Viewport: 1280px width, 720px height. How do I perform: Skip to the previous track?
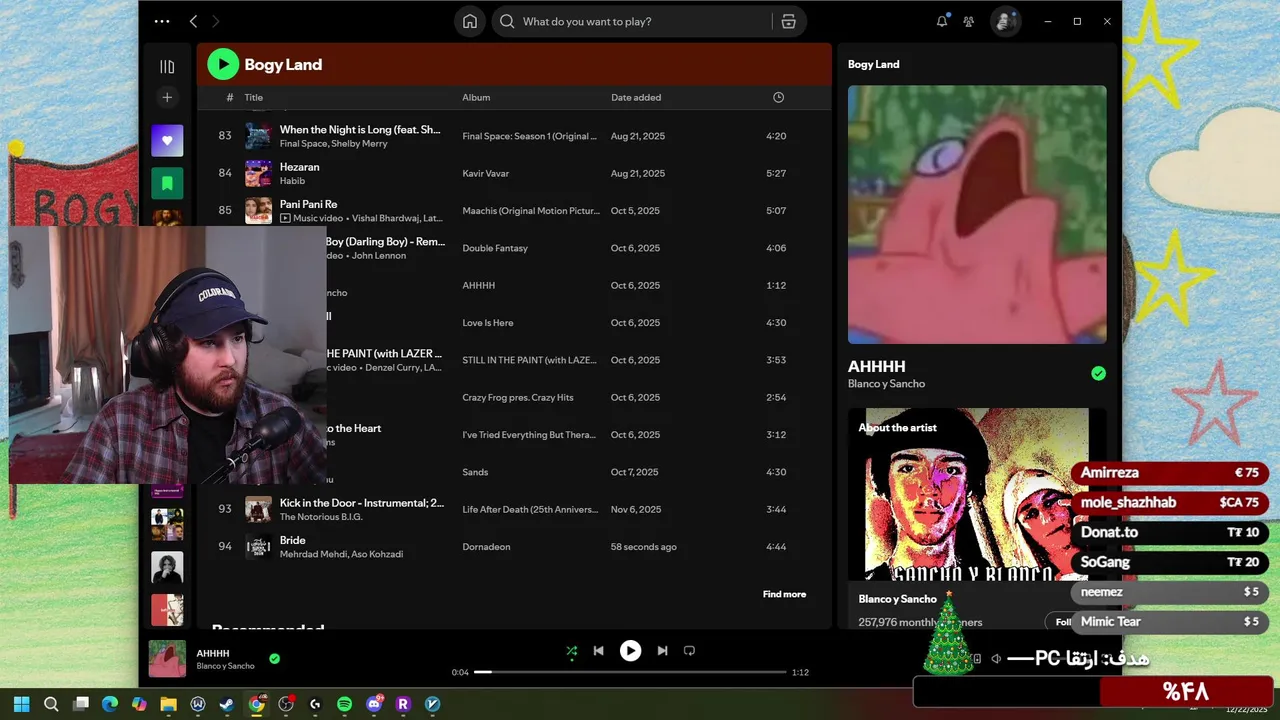coord(598,650)
